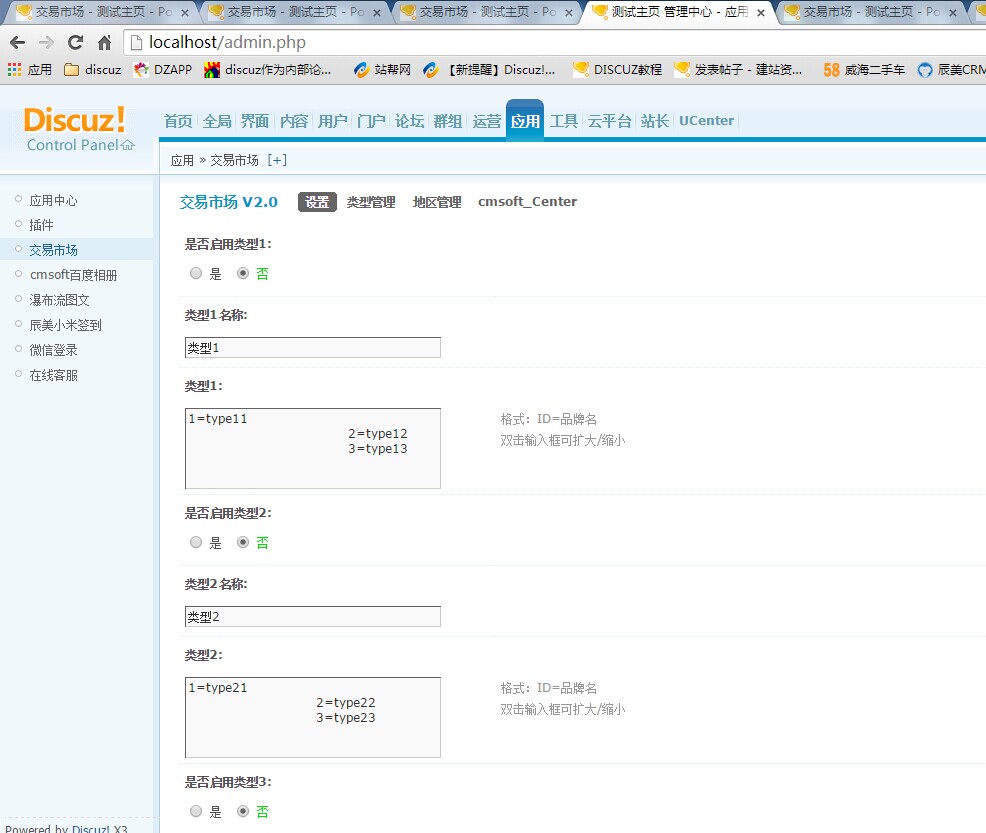Viewport: 986px width, 833px height.
Task: Click the 类型2 名称 input field
Action: pos(313,617)
